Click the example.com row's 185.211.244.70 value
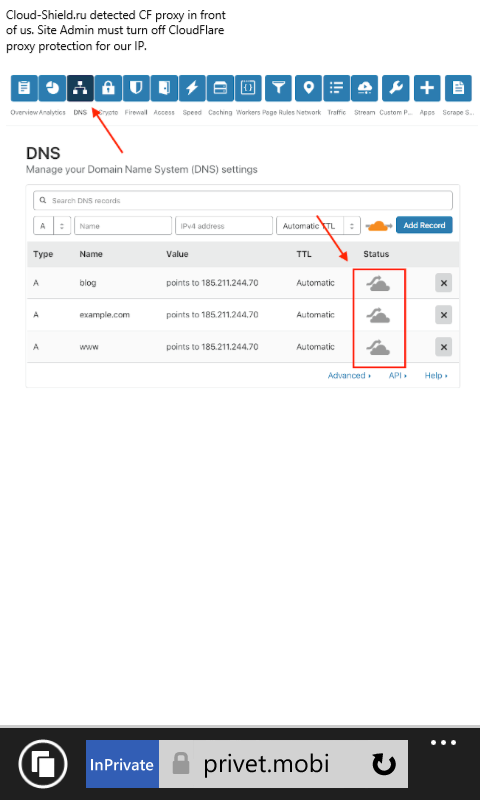Image resolution: width=480 pixels, height=800 pixels. (230, 315)
